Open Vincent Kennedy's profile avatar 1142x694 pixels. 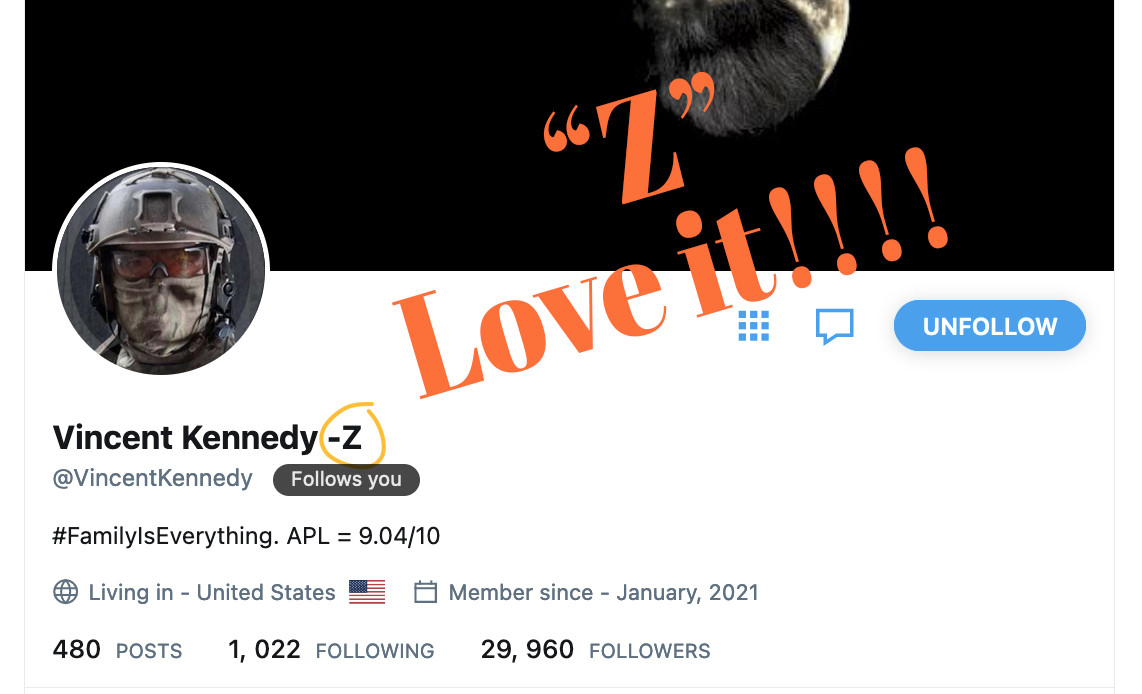click(x=161, y=270)
